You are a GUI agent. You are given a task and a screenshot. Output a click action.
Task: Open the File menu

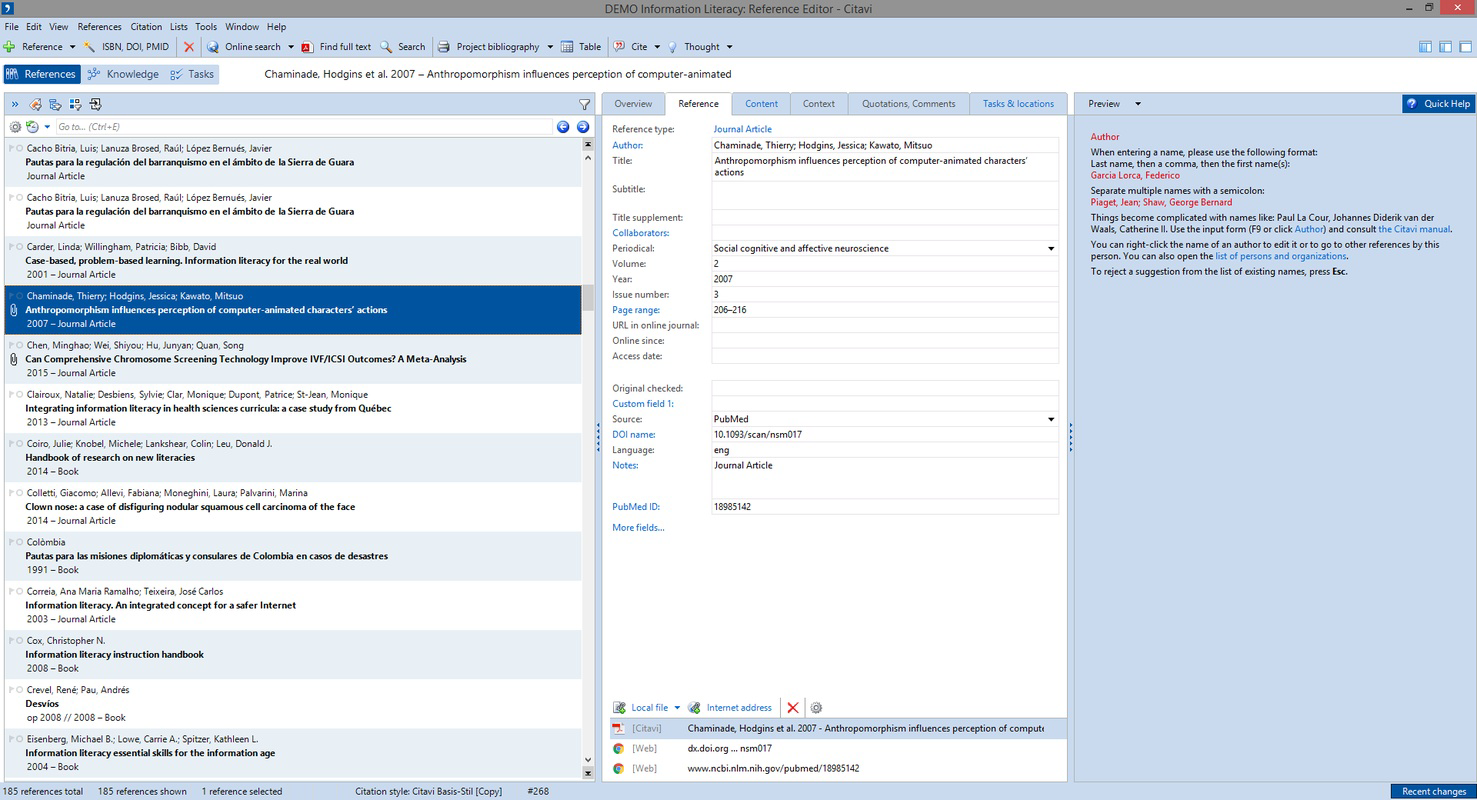click(x=12, y=27)
